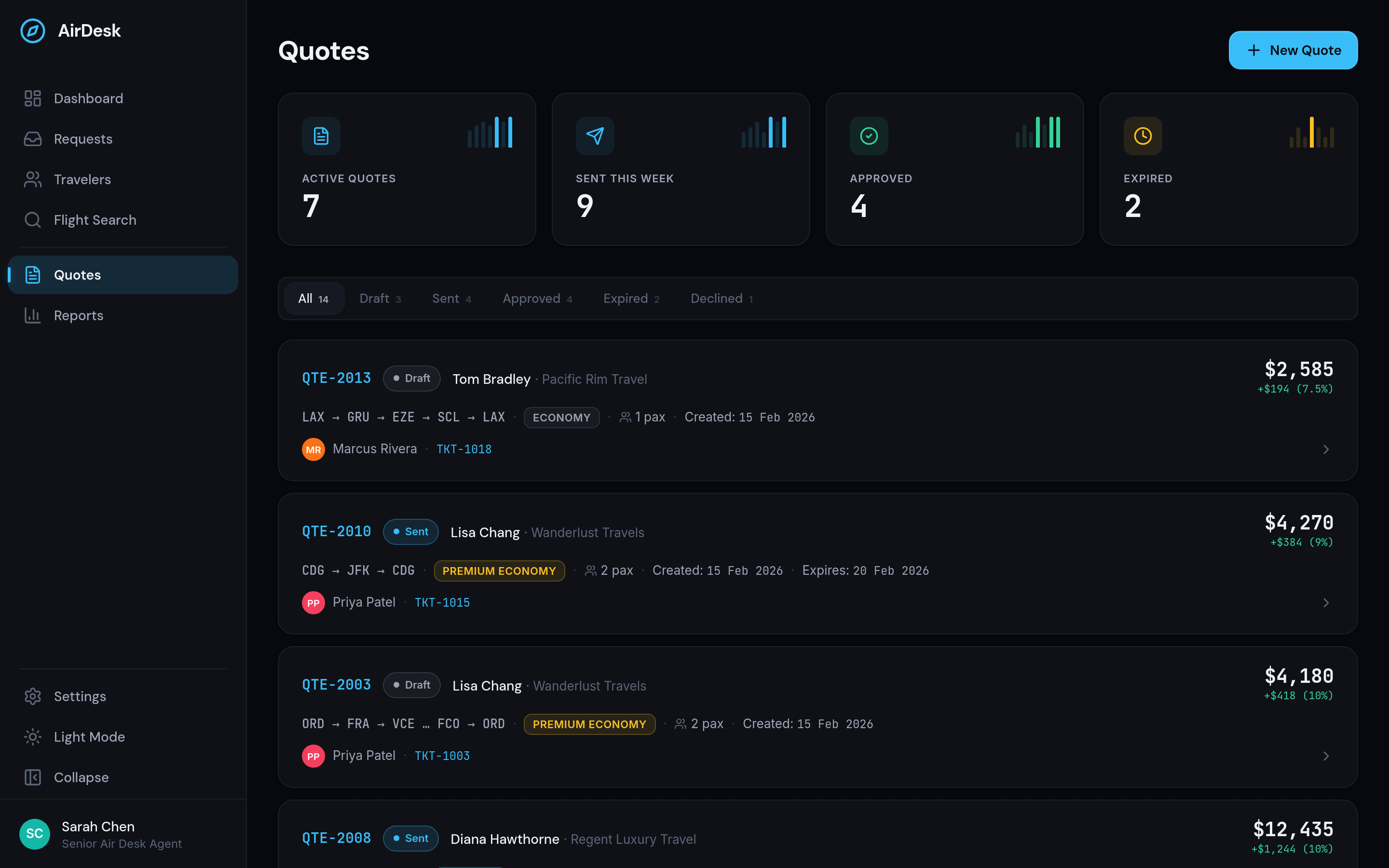Select the Dashboard sidebar icon

33,97
